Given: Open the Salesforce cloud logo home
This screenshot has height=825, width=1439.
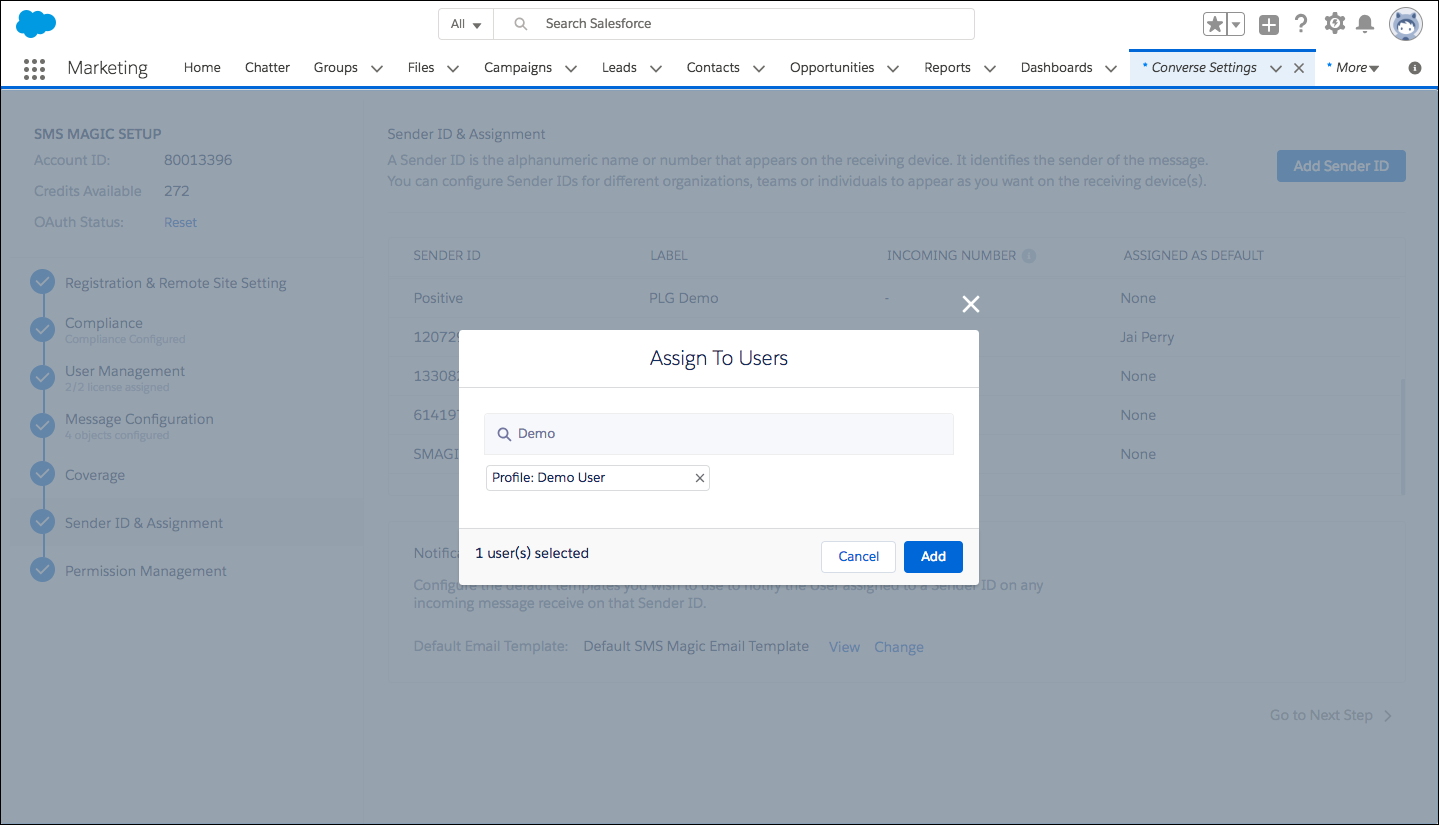Looking at the screenshot, I should (36, 23).
